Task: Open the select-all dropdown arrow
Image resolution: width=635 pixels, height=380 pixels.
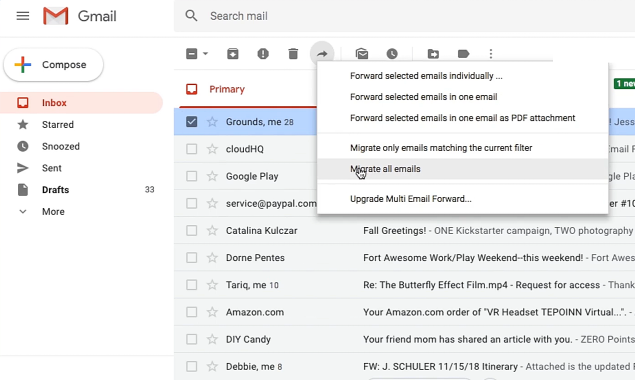Action: pyautogui.click(x=205, y=53)
